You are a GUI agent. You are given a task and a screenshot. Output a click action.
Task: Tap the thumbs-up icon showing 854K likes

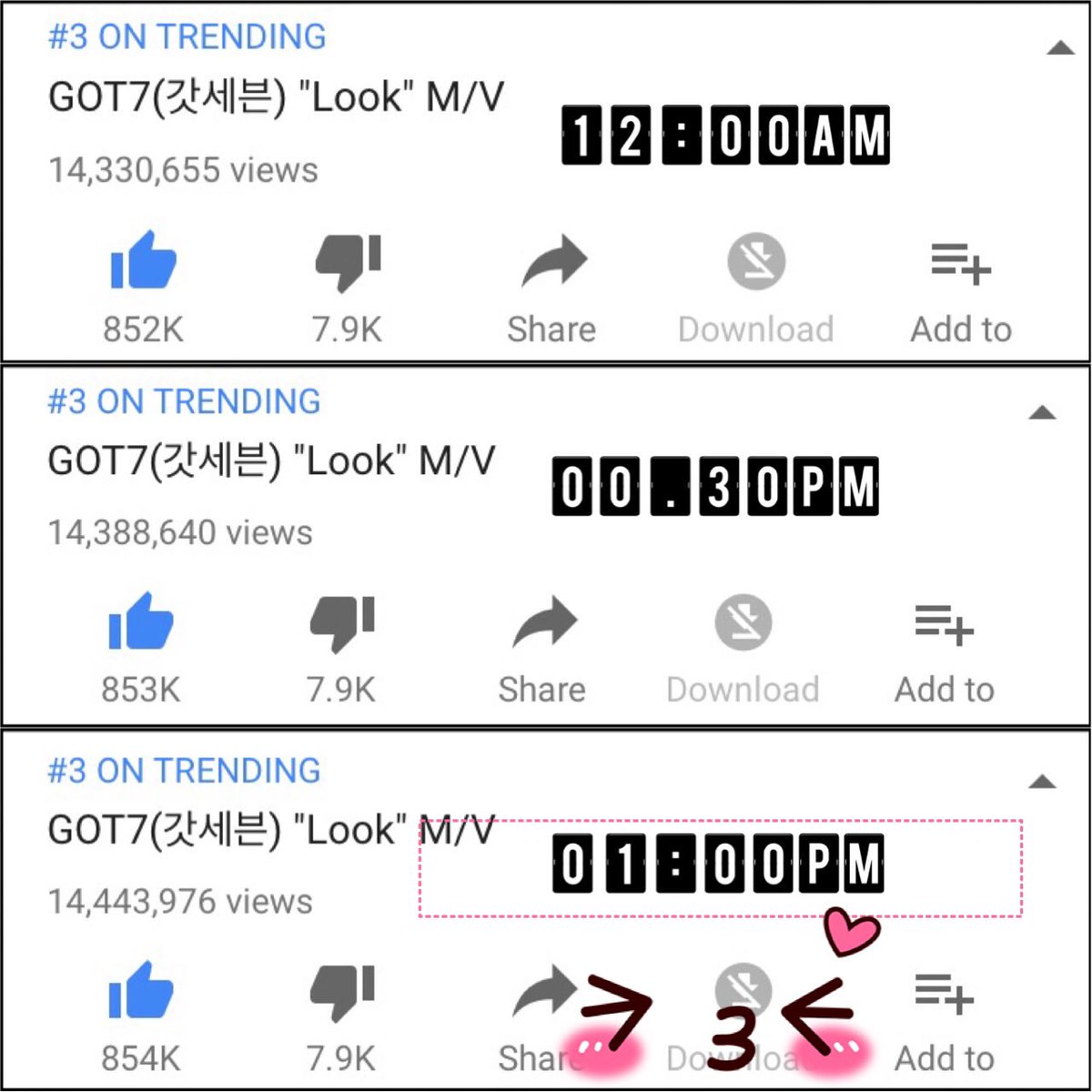(x=141, y=990)
